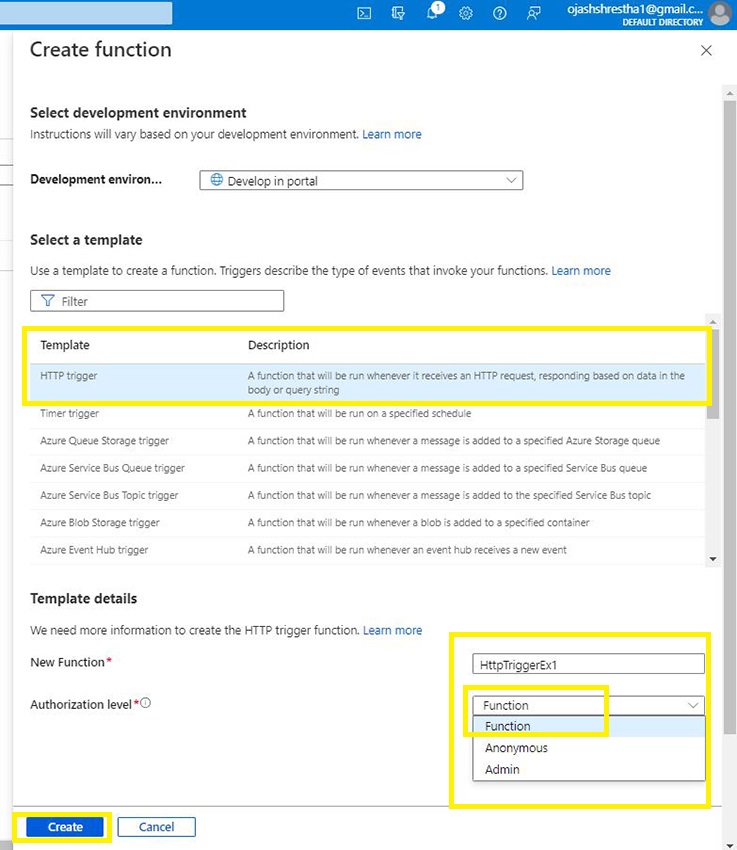Edit the New Function name field
This screenshot has height=850, width=737.
[588, 663]
